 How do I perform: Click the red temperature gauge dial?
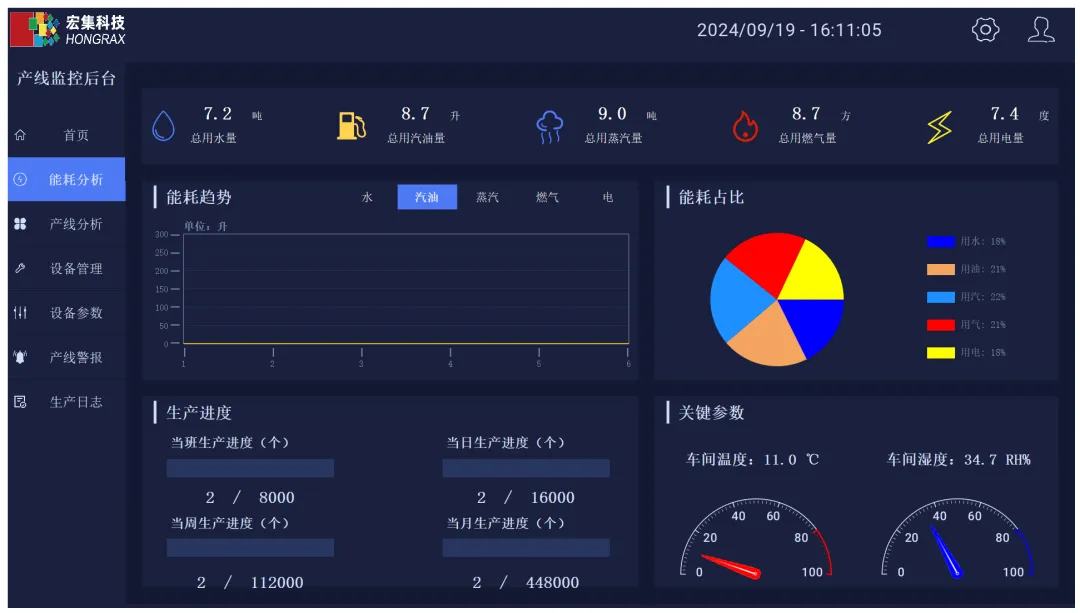pyautogui.click(x=756, y=539)
